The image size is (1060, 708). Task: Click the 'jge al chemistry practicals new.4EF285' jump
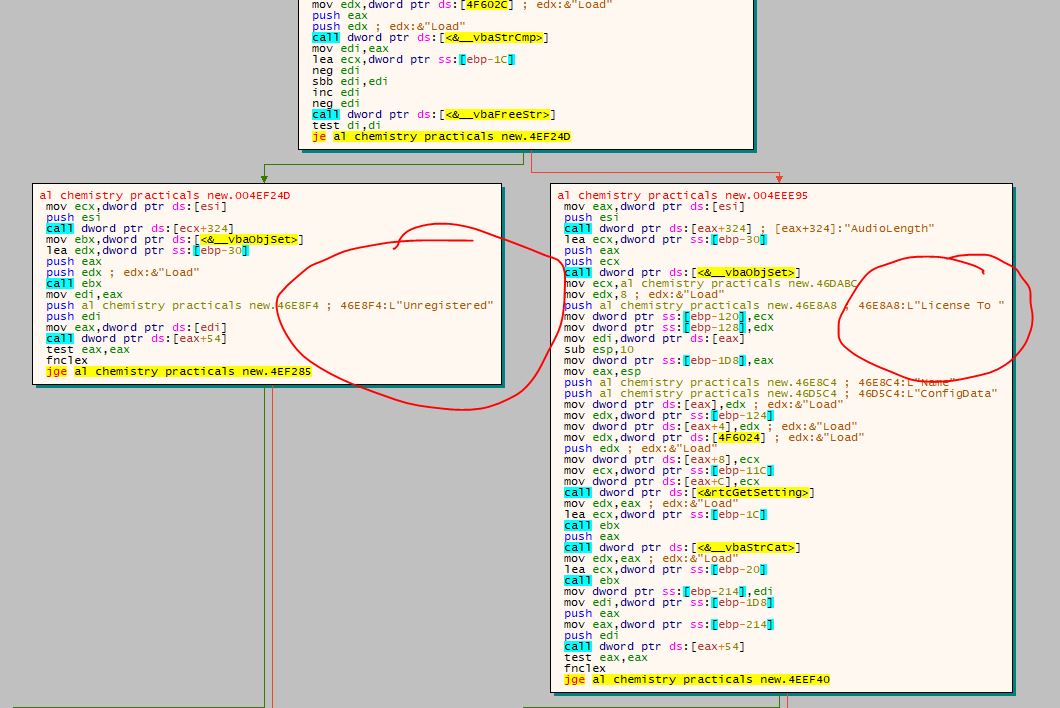pyautogui.click(x=178, y=371)
